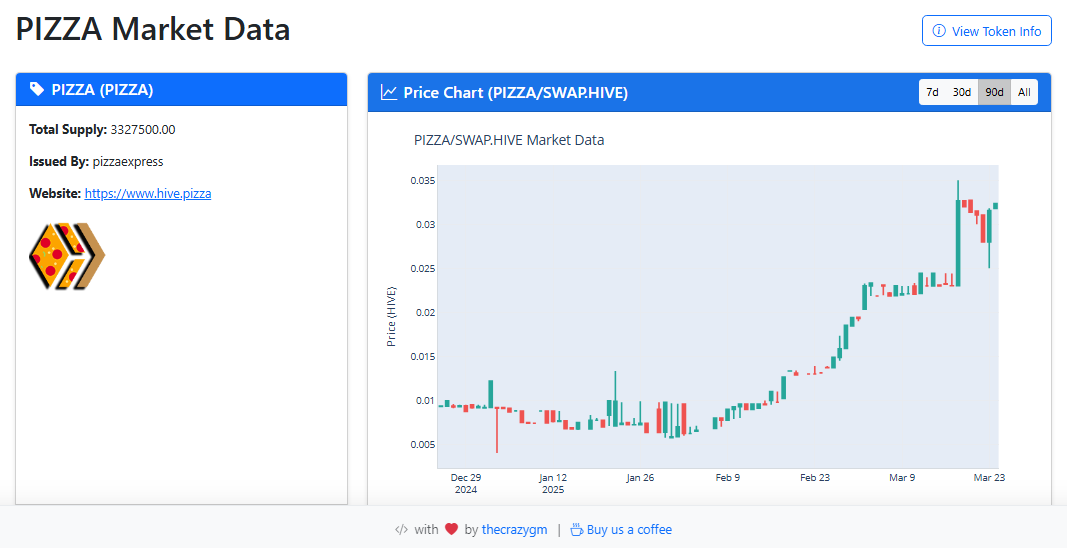Screen dimensions: 1067x548
Task: Open the https://www.hive.pizza website link
Action: [148, 193]
